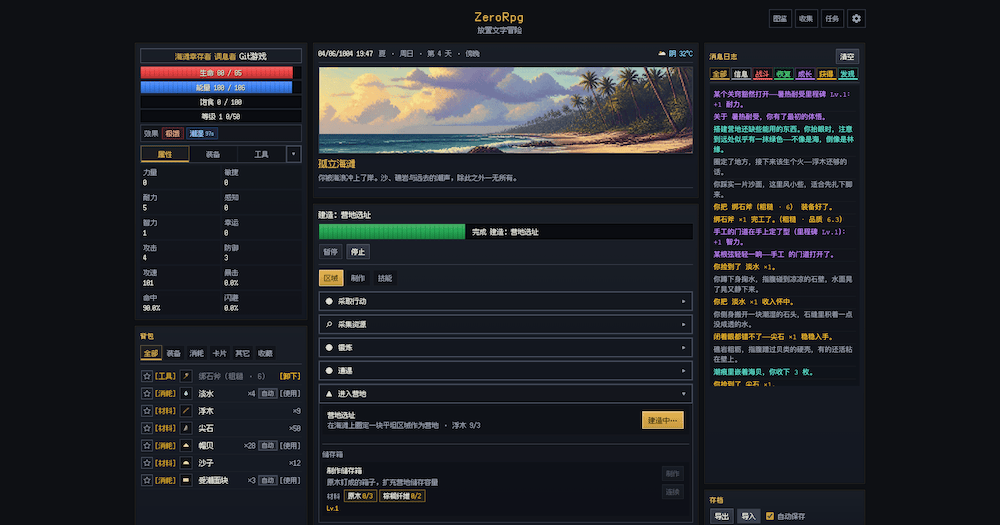Expand the 采集资源 section
The image size is (1000, 525).
pyautogui.click(x=506, y=324)
